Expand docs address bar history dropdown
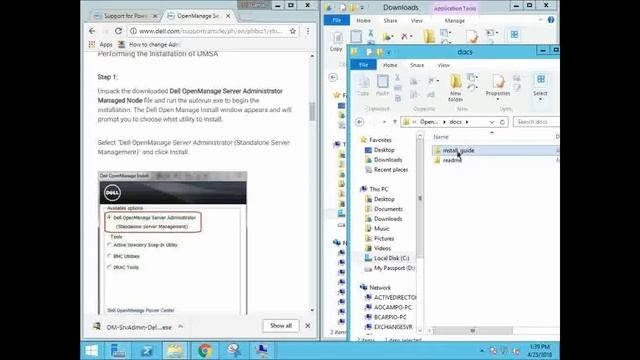The image size is (640, 360). click(492, 122)
